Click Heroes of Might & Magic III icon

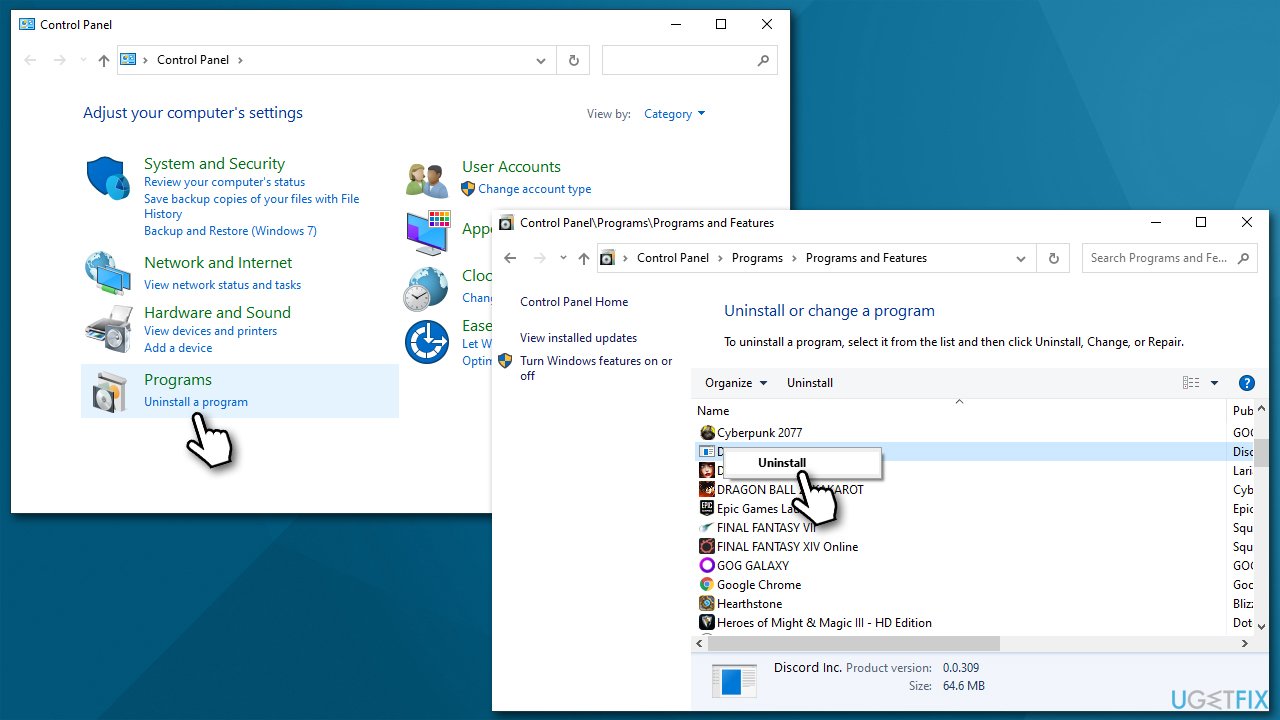click(707, 623)
